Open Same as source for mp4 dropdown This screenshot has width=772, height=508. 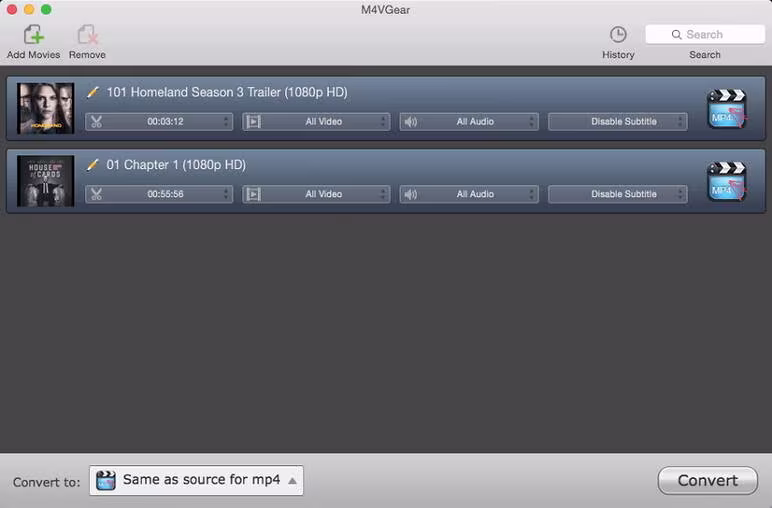click(x=196, y=480)
